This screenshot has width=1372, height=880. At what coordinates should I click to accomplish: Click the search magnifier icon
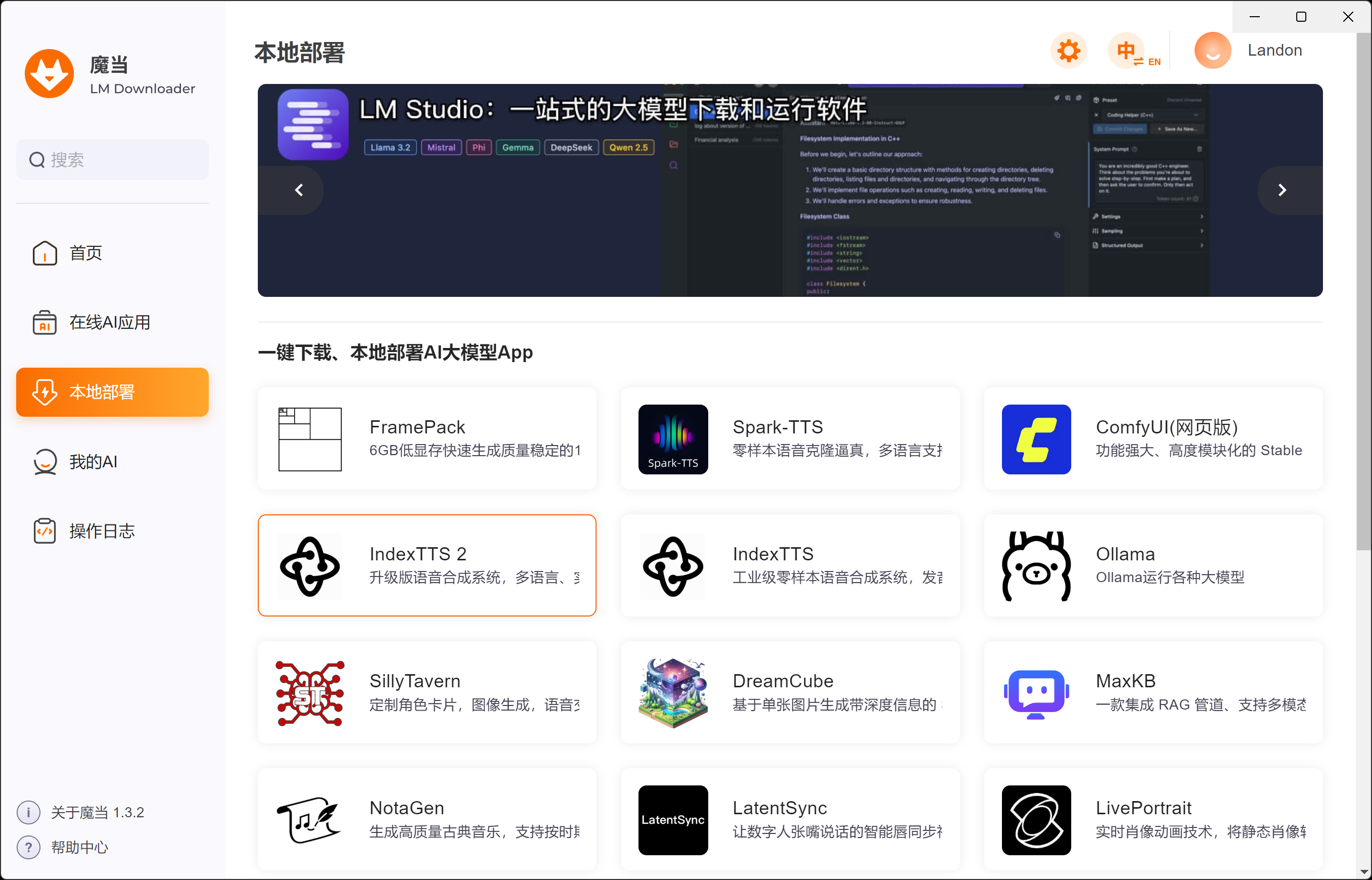pyautogui.click(x=37, y=159)
